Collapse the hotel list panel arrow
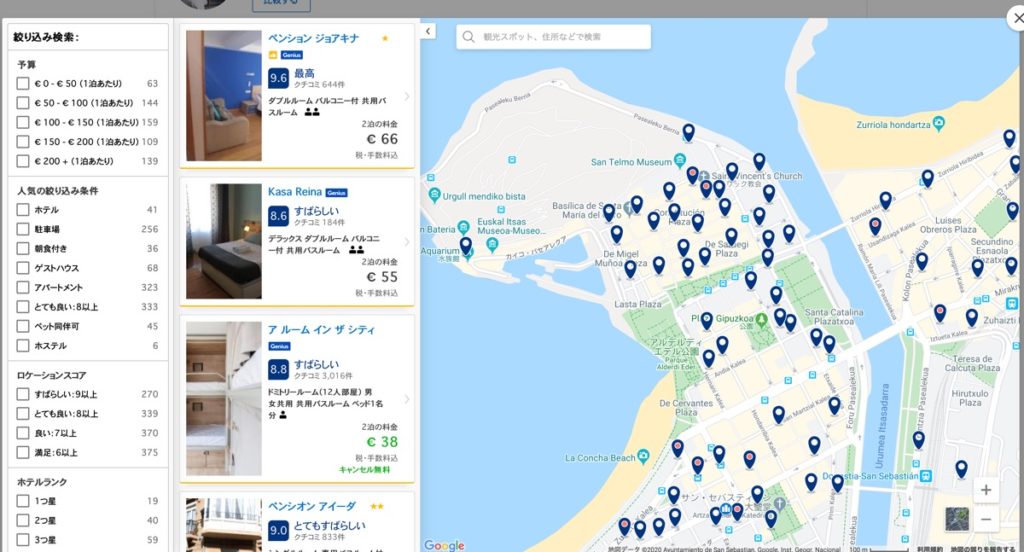 tap(428, 31)
